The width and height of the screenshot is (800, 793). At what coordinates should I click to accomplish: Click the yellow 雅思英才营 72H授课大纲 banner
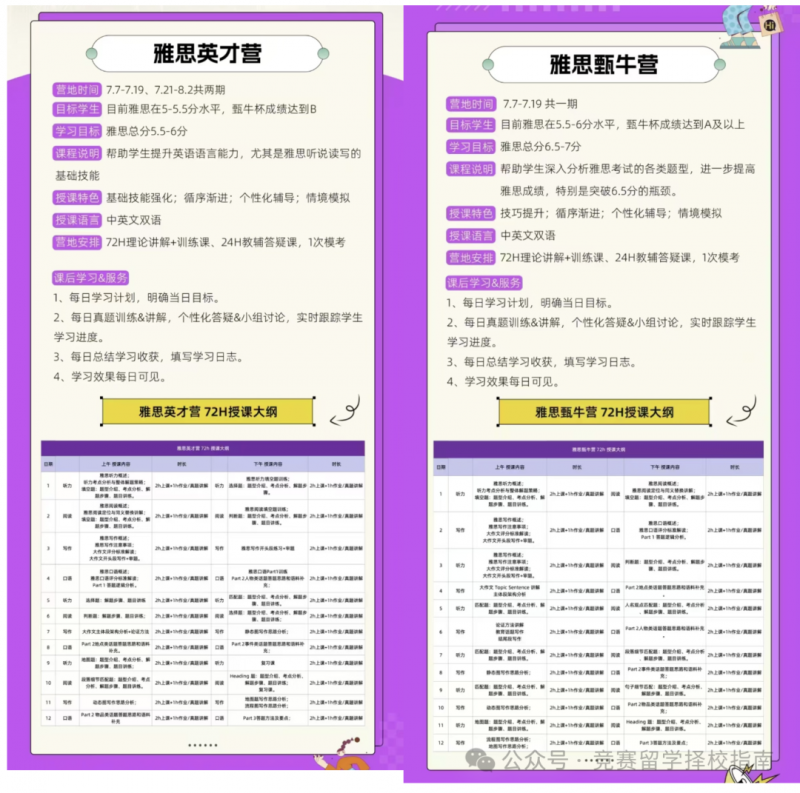208,411
